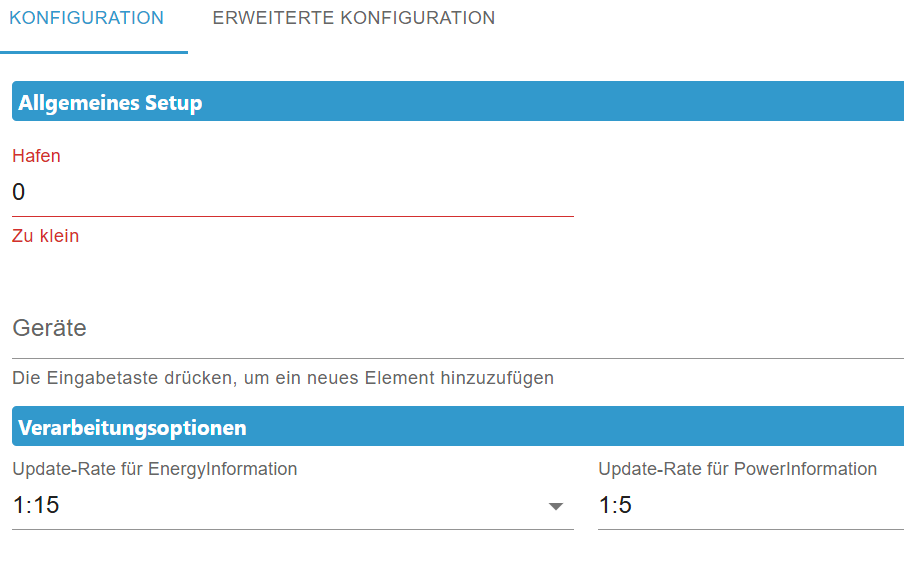Switch to the KONFIGURATION tab

click(86, 19)
